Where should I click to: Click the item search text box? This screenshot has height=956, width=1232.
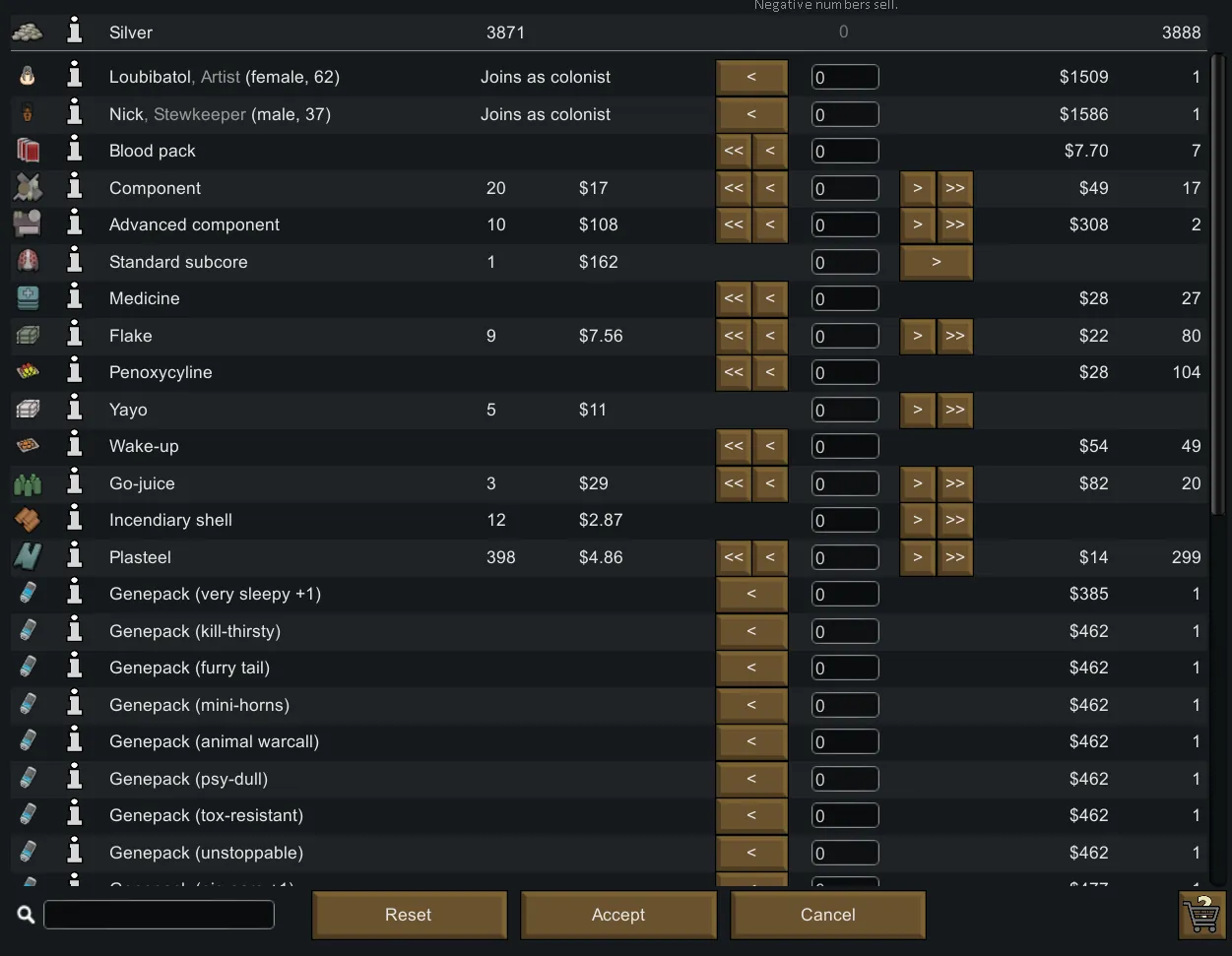click(159, 915)
